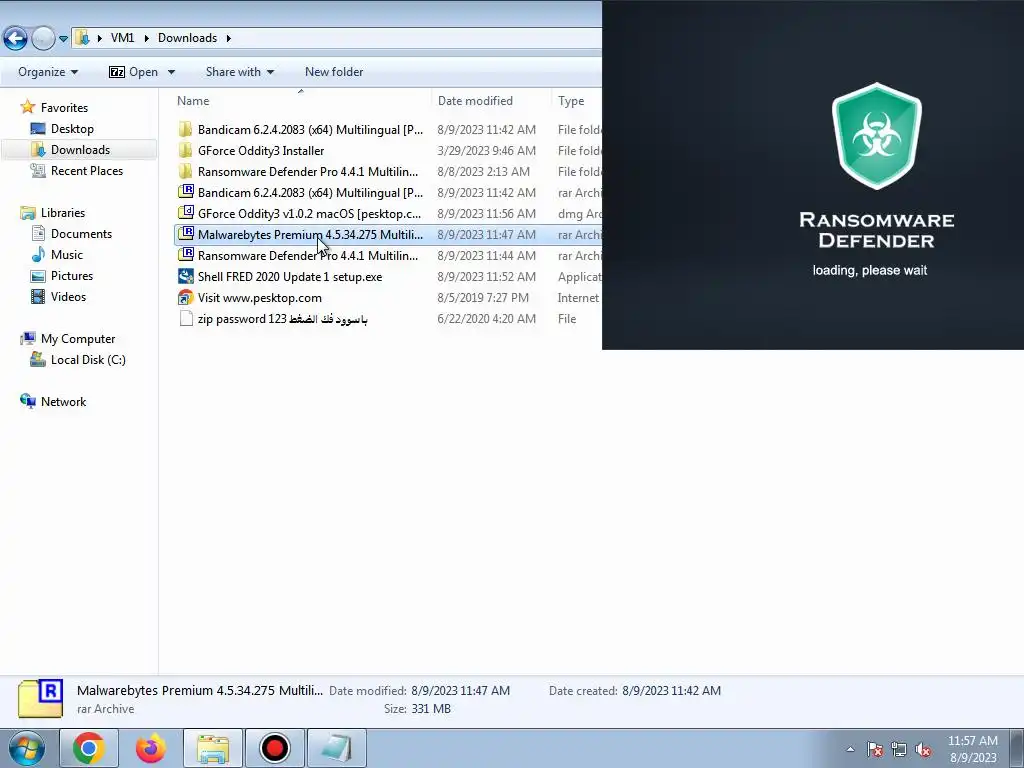Show hidden system tray icons arrow
1024x768 pixels.
pyautogui.click(x=850, y=749)
